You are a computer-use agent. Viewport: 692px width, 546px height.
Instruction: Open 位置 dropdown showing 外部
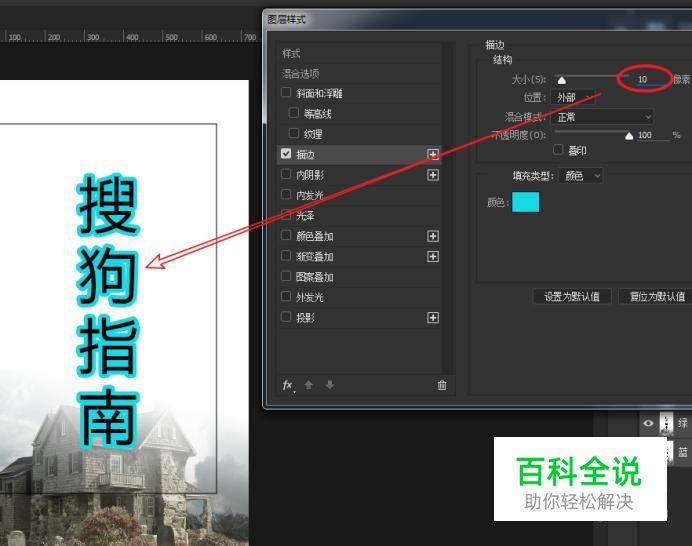(573, 97)
